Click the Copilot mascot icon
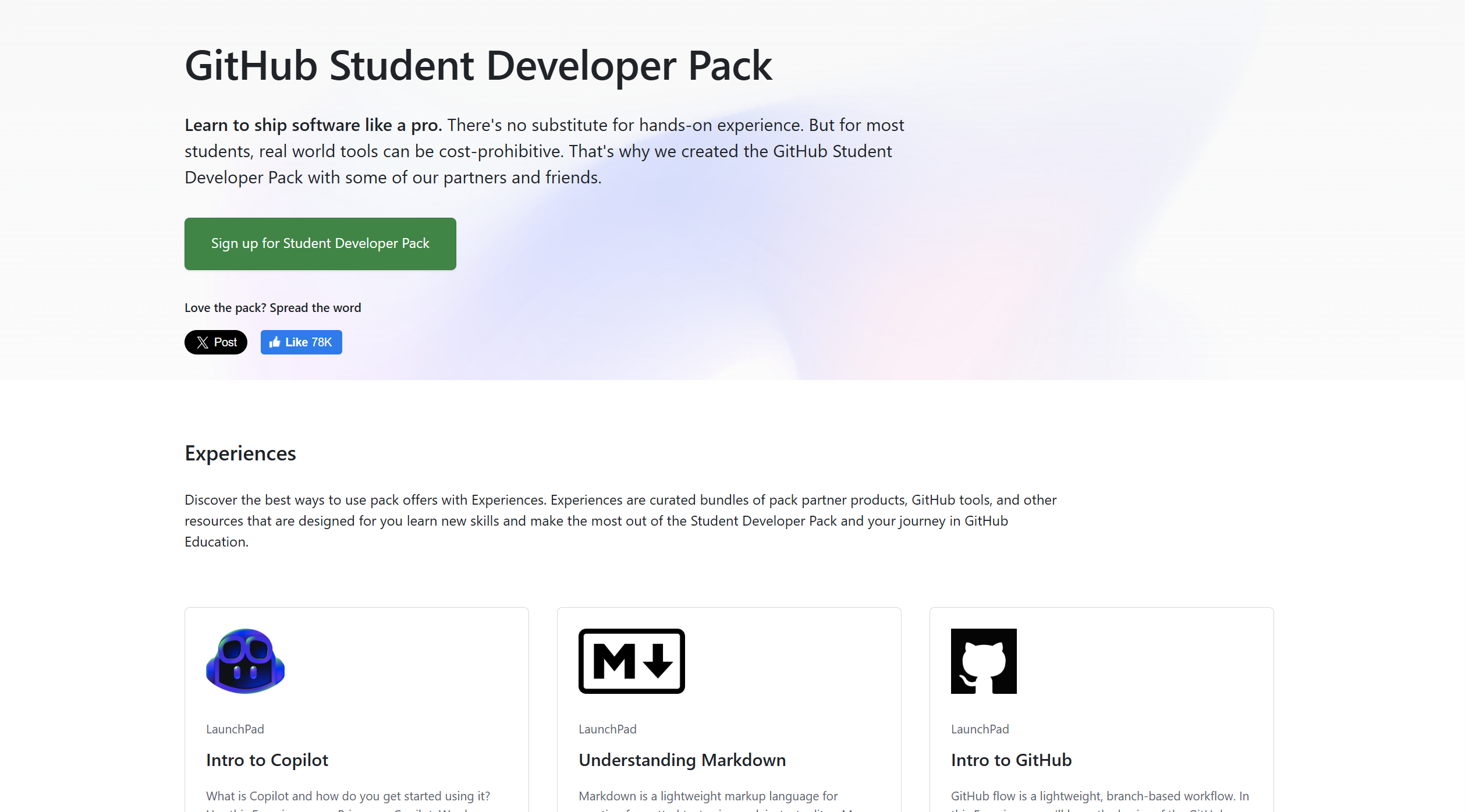The height and width of the screenshot is (812, 1465). click(x=245, y=661)
